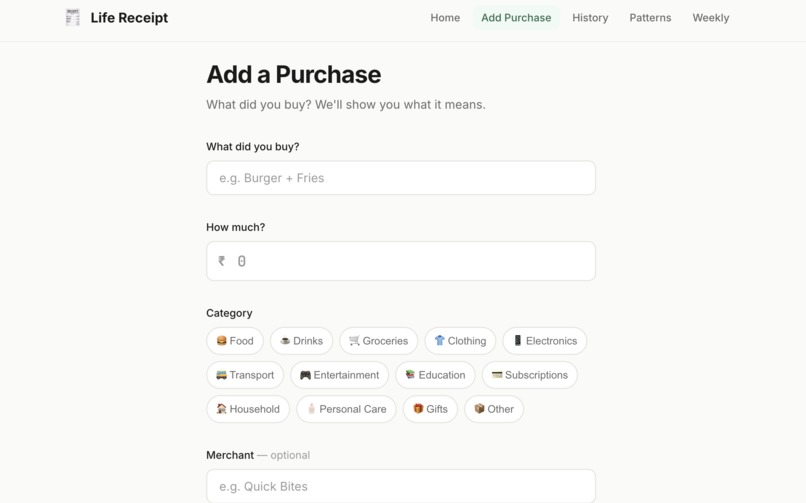Pick the Clothing category chip
Screen dimensions: 806x503
pyautogui.click(x=460, y=341)
